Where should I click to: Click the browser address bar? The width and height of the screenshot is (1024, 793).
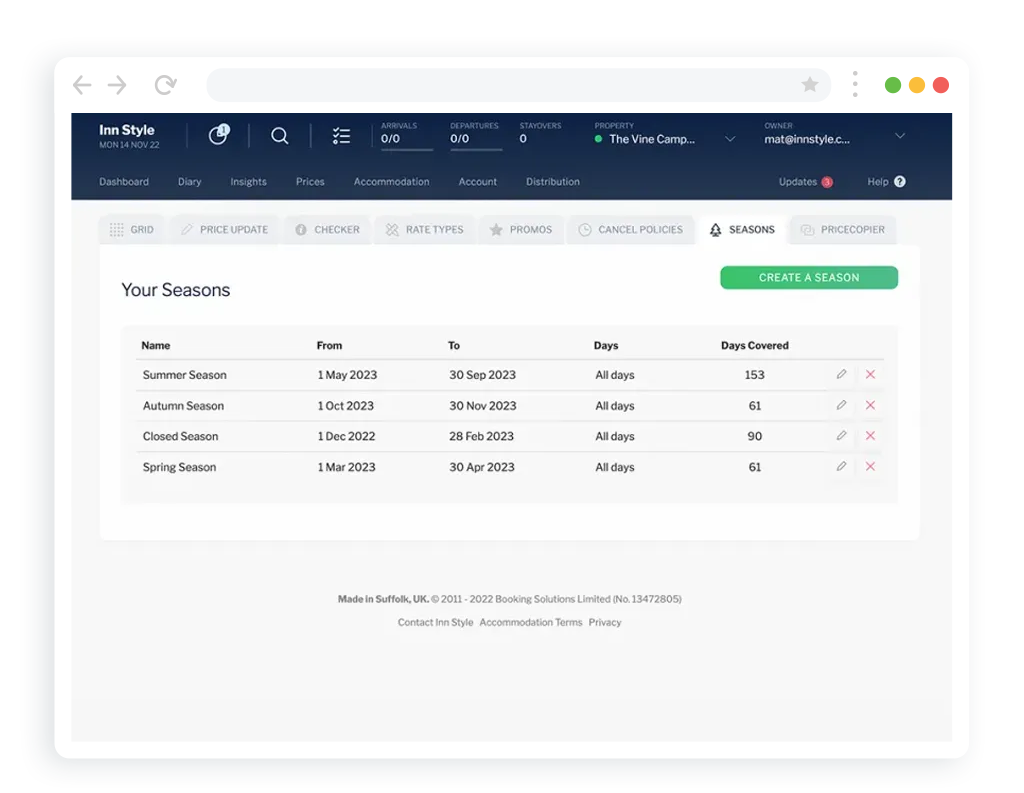[500, 85]
